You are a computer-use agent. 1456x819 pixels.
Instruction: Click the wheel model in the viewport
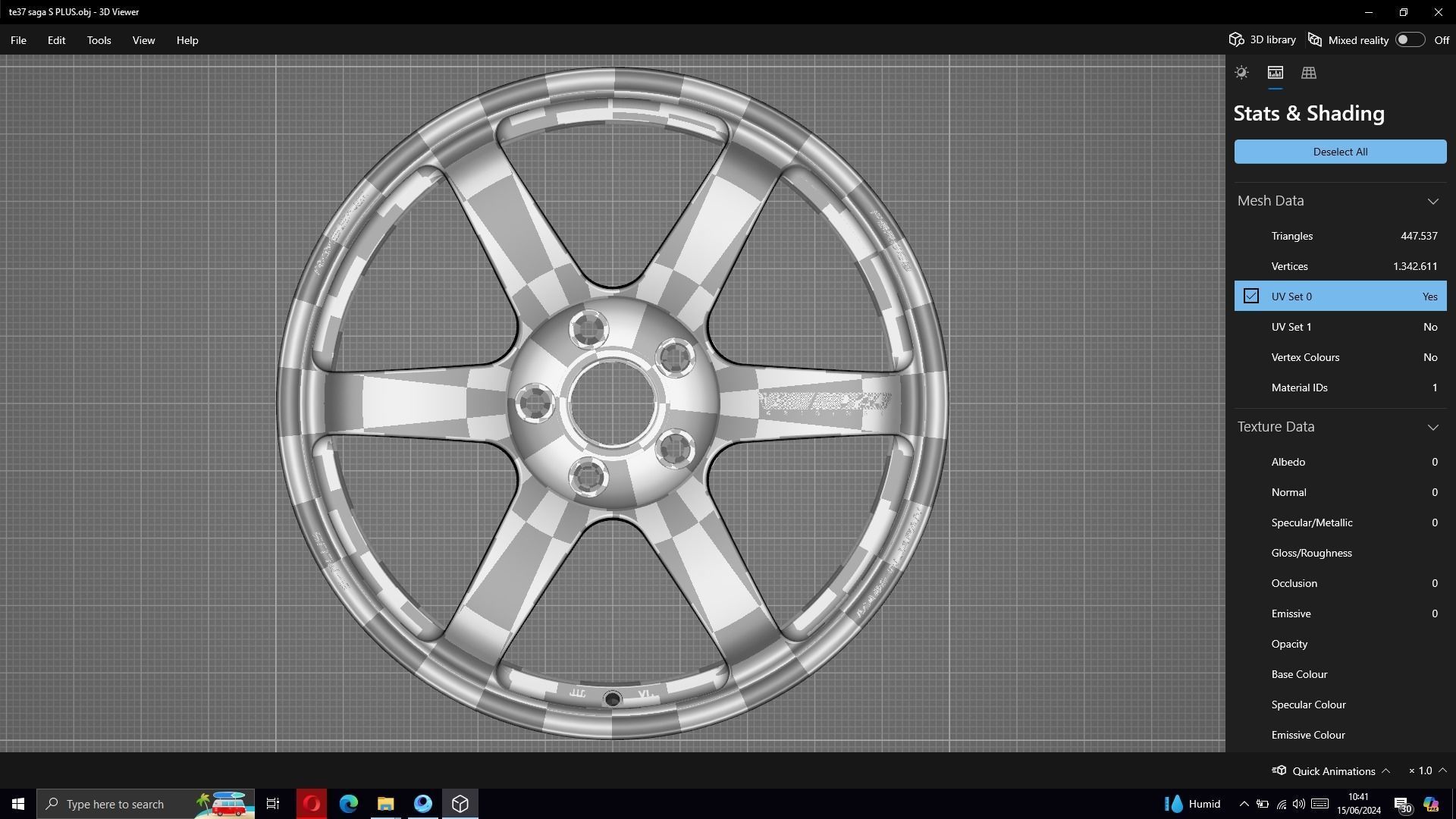(613, 403)
